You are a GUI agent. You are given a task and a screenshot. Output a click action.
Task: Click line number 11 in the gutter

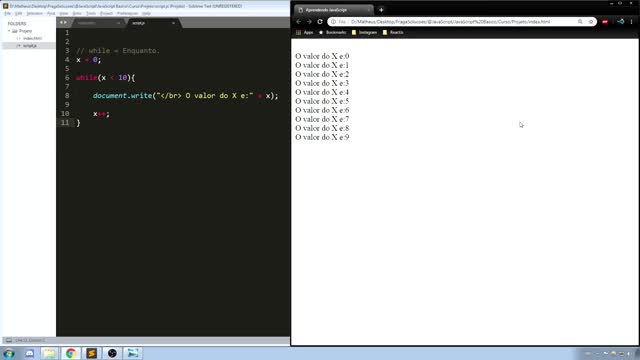[65, 123]
